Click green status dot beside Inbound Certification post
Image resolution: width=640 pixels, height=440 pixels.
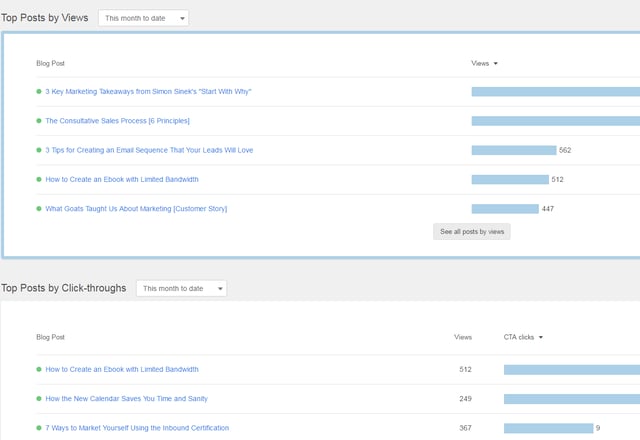coord(39,428)
